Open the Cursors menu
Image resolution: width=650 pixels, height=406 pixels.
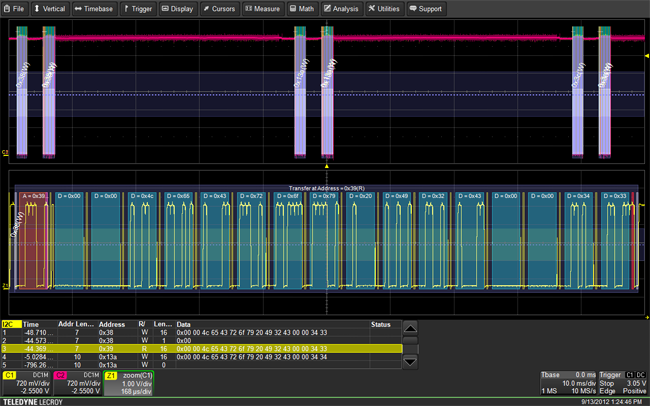(x=220, y=8)
